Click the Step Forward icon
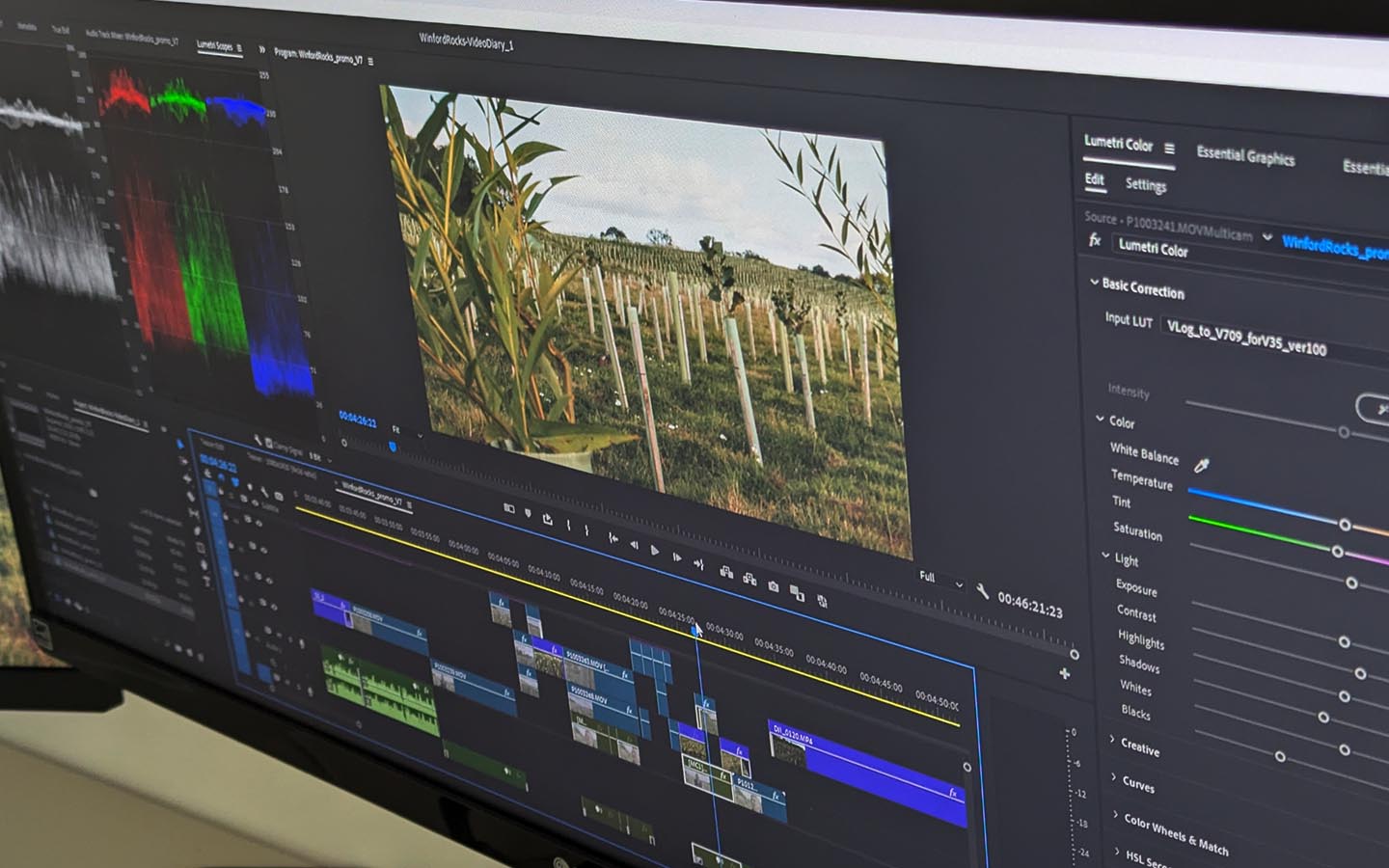1389x868 pixels. pyautogui.click(x=678, y=556)
